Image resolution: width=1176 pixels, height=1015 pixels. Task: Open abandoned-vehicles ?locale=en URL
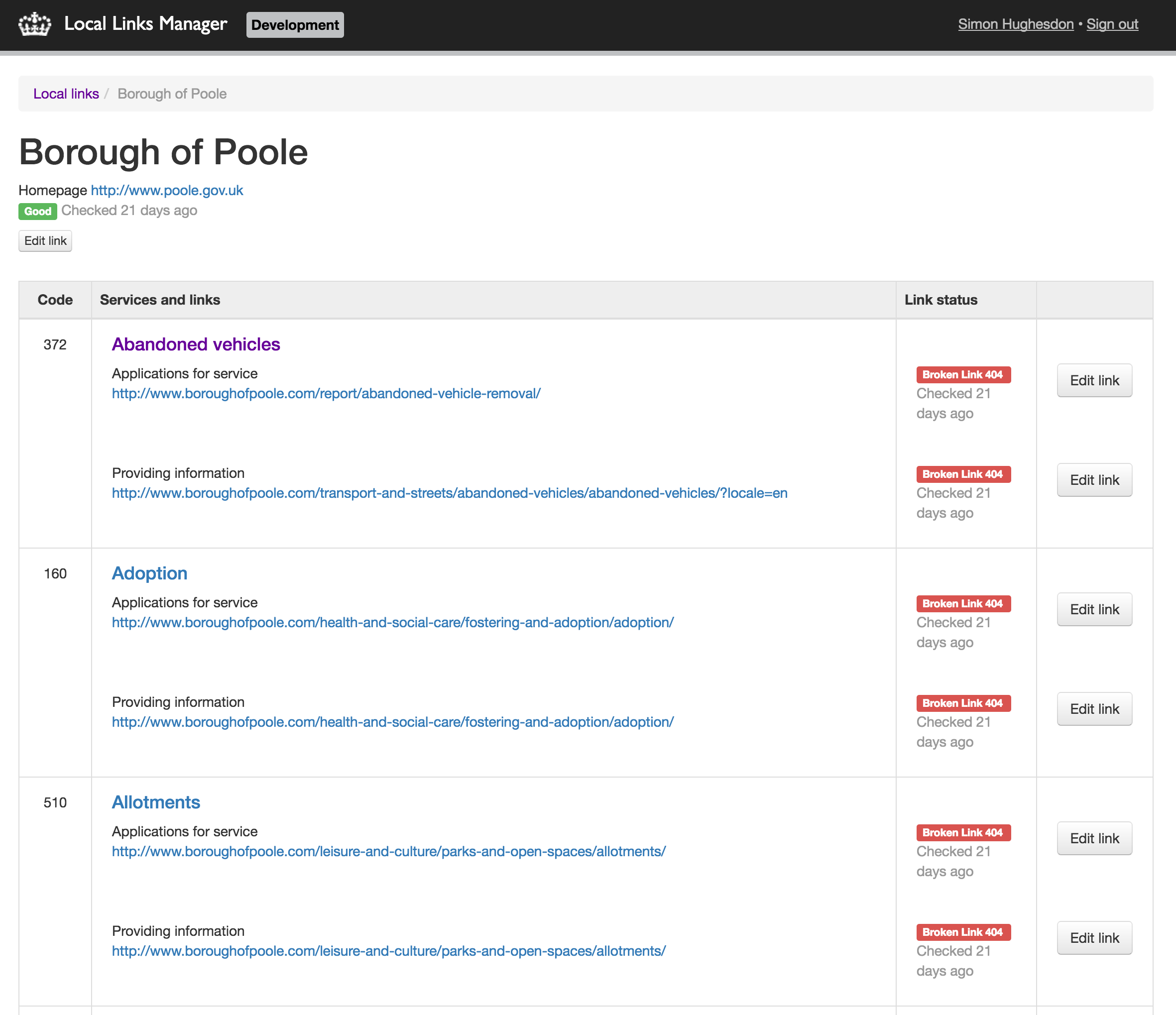click(450, 493)
